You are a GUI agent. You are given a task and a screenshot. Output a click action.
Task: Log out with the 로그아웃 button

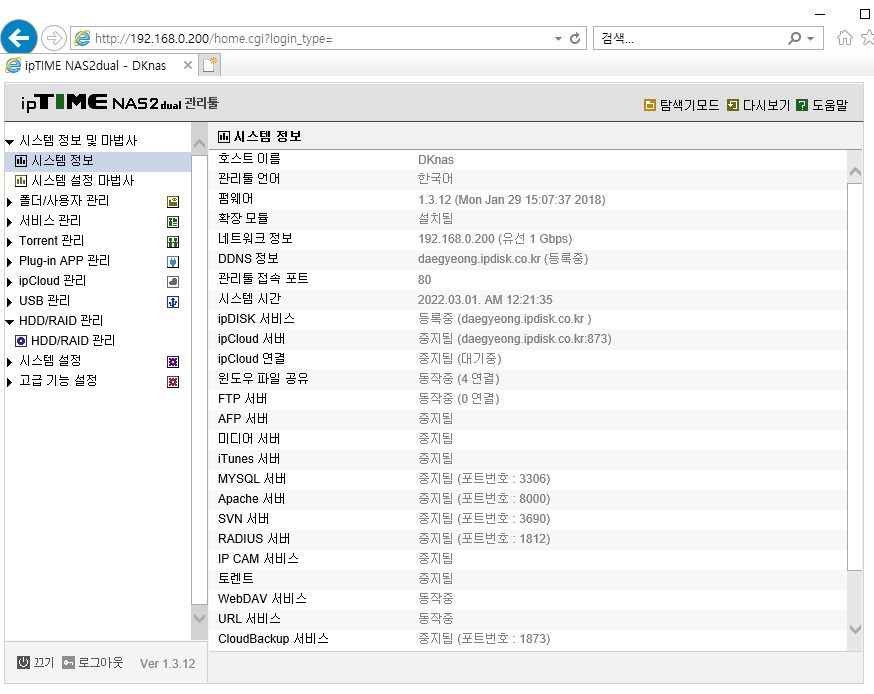coord(93,662)
